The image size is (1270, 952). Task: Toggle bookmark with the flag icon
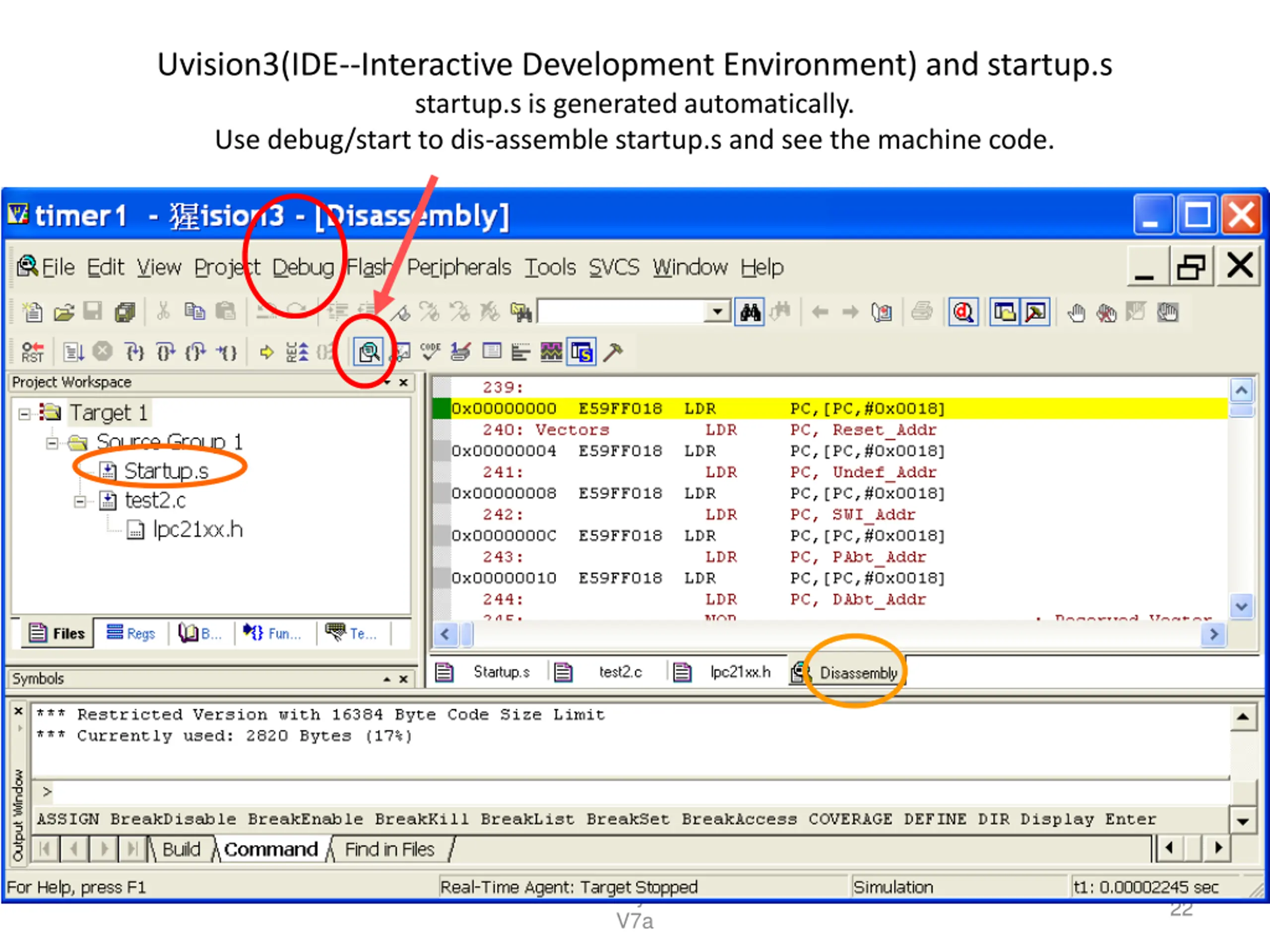coord(401,313)
